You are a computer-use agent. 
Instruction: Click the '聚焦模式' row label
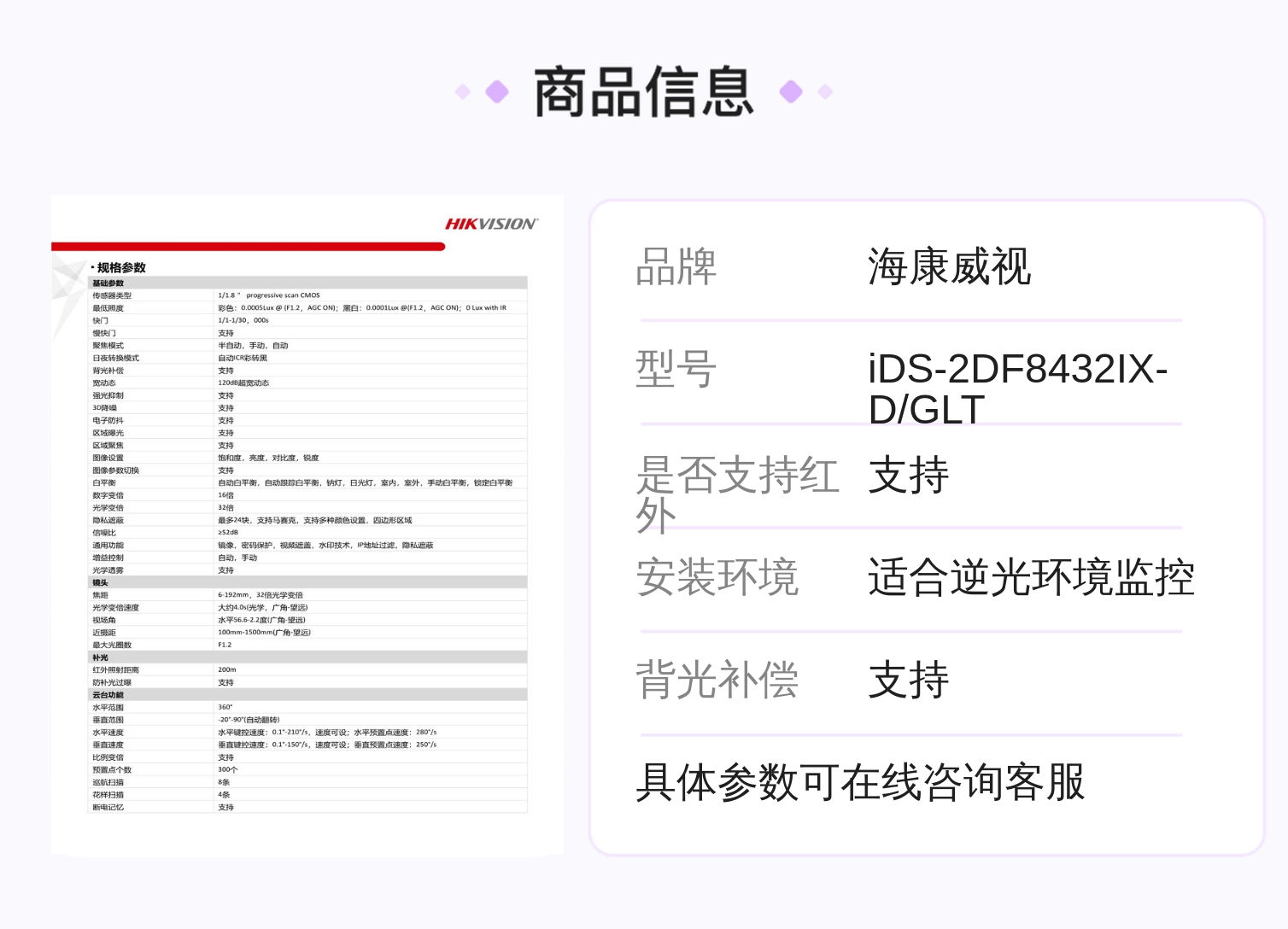pos(108,346)
